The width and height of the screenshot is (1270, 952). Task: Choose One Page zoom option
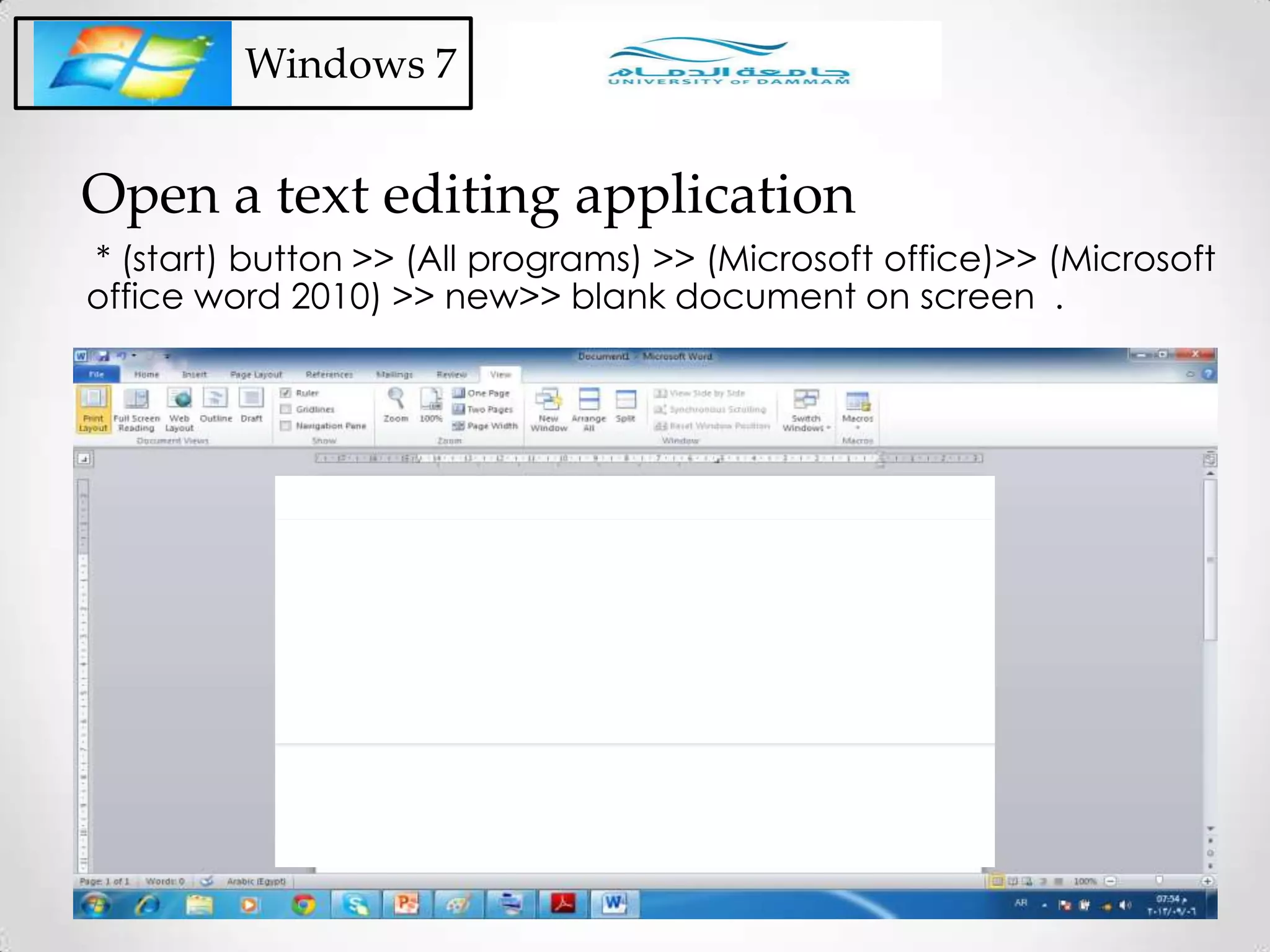[x=481, y=393]
